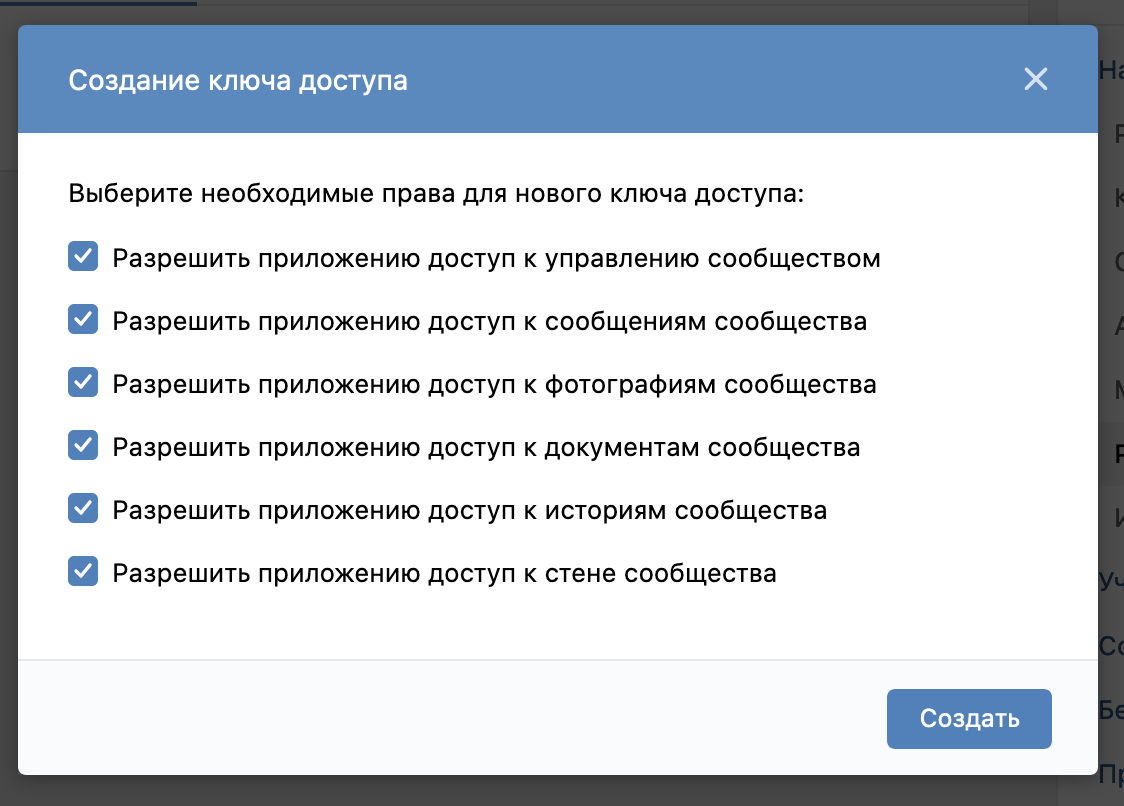This screenshot has height=806, width=1124.
Task: Click label text 'доступ к историям сообщества'
Action: coord(628,511)
